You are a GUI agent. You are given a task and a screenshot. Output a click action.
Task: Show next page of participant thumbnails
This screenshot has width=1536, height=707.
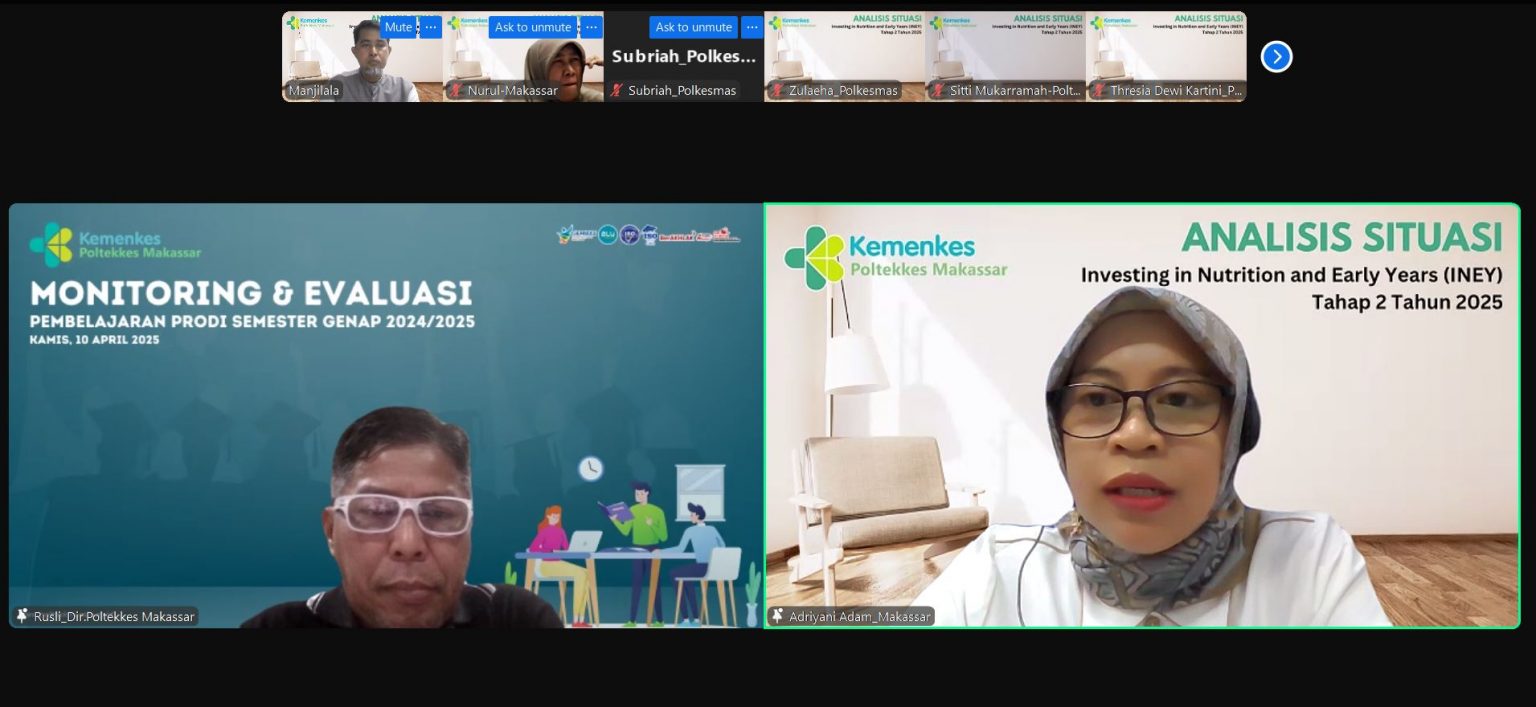click(x=1276, y=57)
